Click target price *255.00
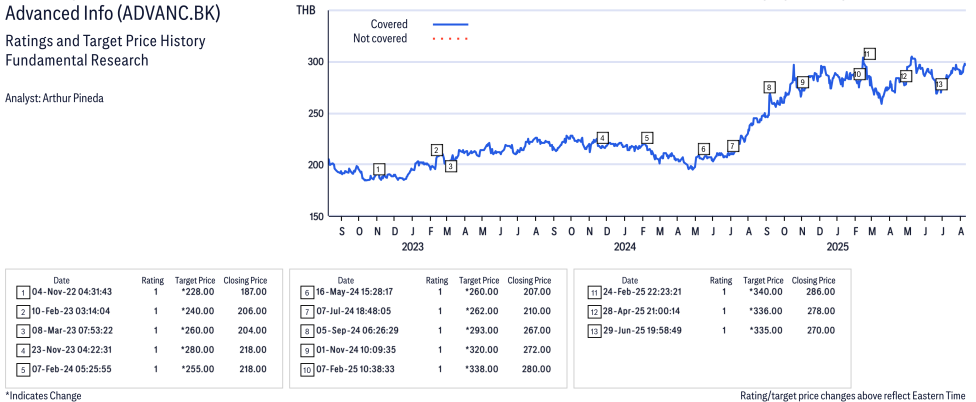 tap(198, 369)
